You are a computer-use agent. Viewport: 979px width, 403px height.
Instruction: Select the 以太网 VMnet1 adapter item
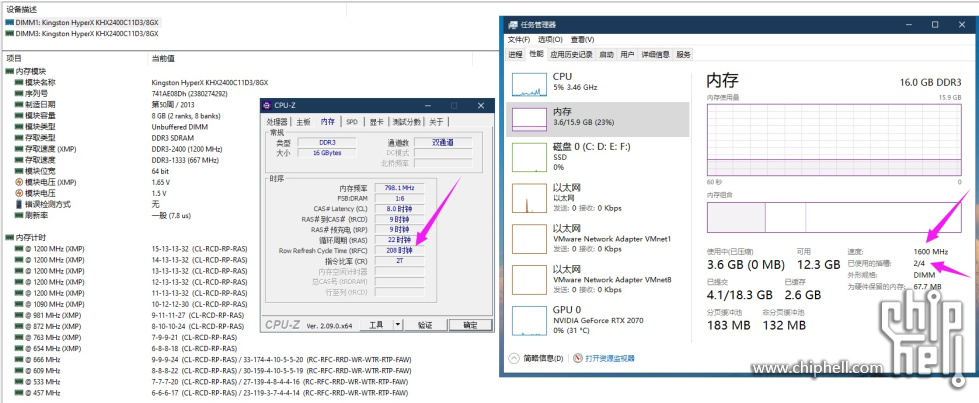tap(598, 238)
